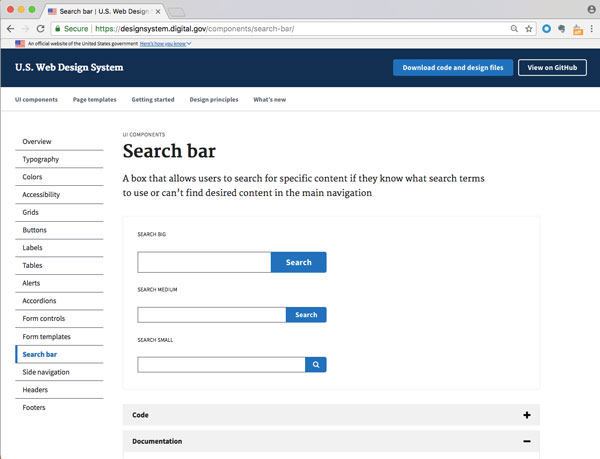Click the big Search button

tap(298, 262)
